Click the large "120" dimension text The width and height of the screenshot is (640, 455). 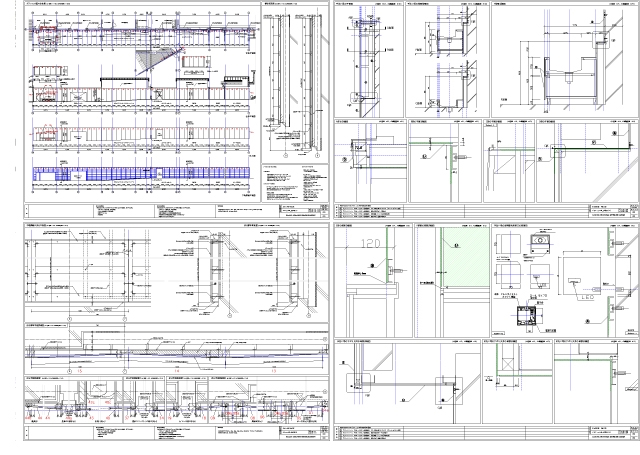371,244
